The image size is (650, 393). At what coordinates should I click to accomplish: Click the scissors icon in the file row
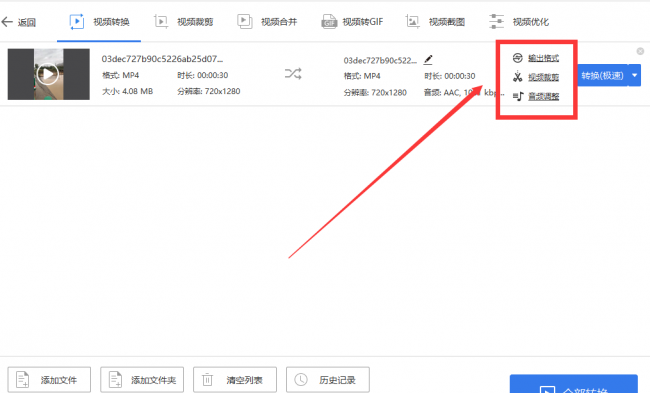(x=517, y=77)
